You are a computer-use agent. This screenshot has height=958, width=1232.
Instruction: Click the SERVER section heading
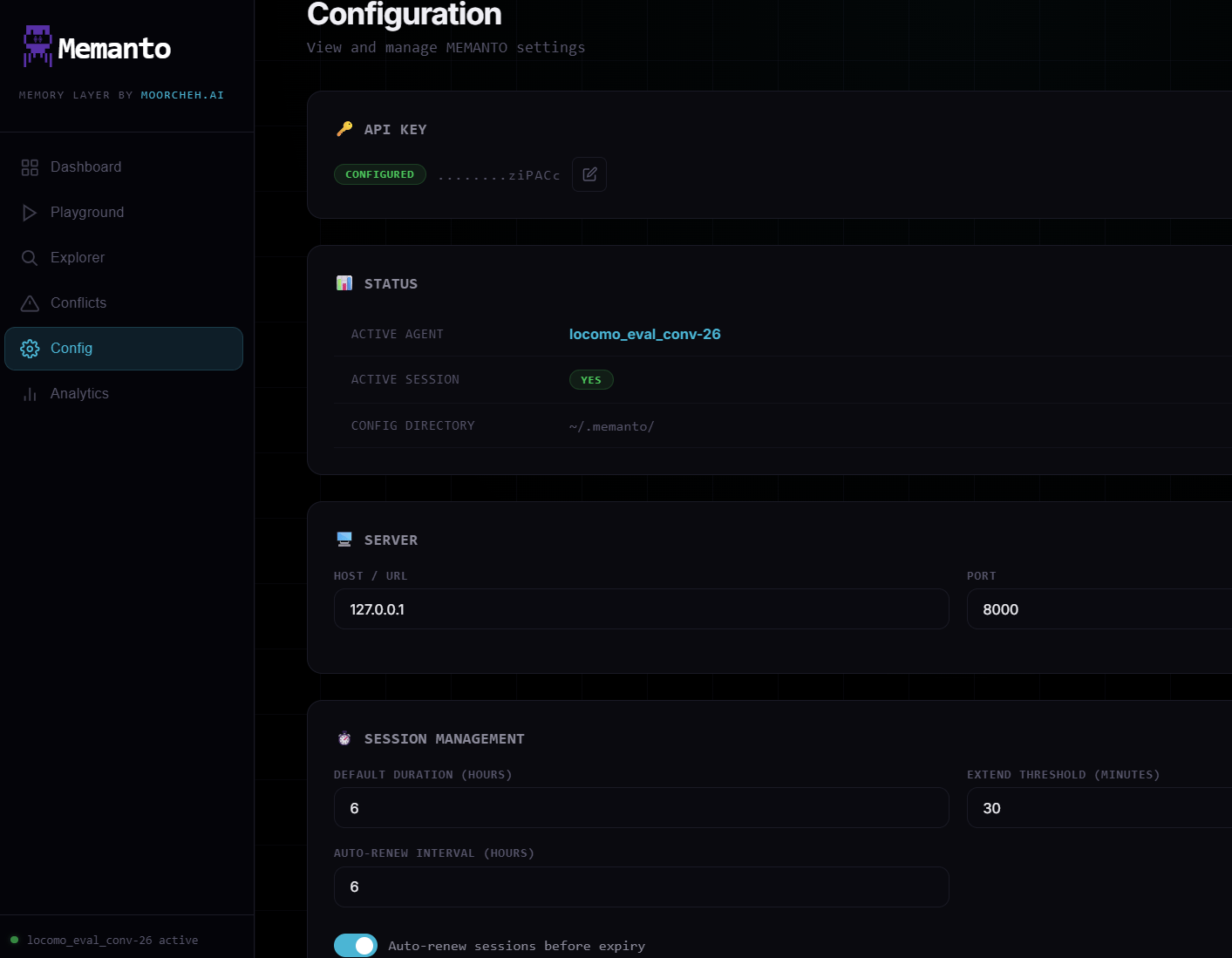click(391, 540)
